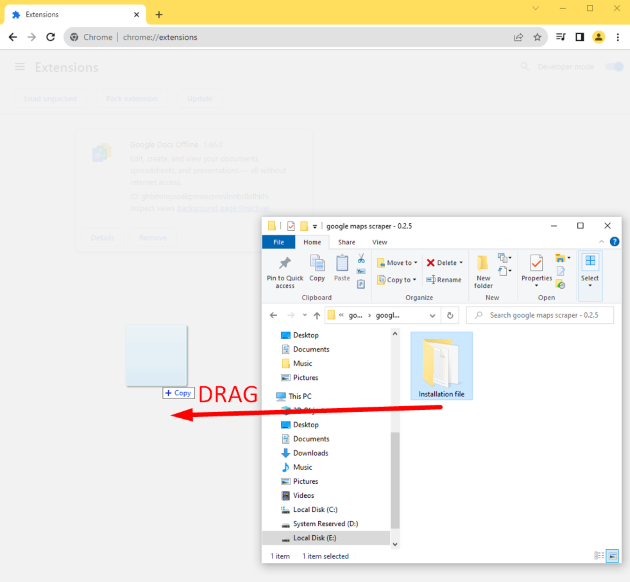This screenshot has height=582, width=630.
Task: Open the recent locations dropdown arrow
Action: 305,315
